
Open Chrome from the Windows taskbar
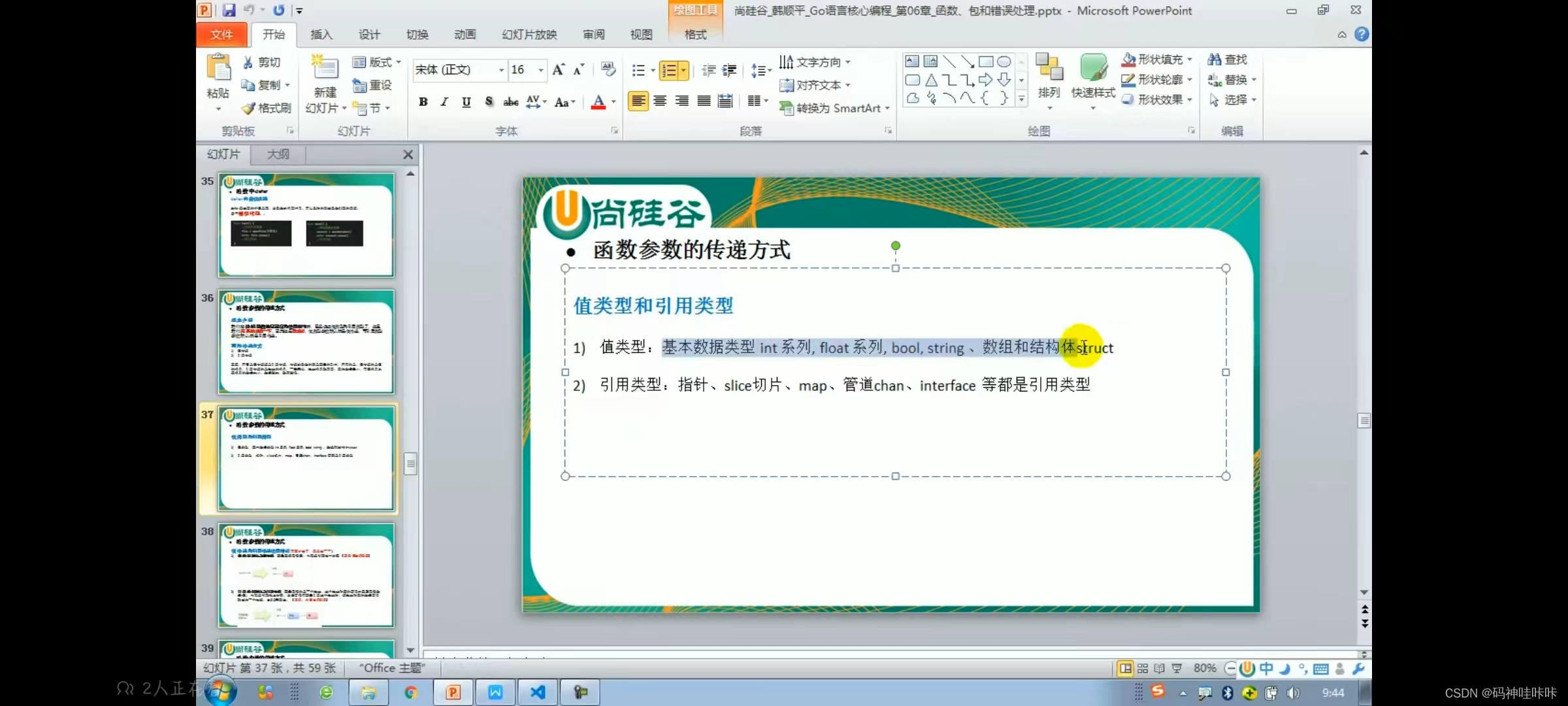411,692
